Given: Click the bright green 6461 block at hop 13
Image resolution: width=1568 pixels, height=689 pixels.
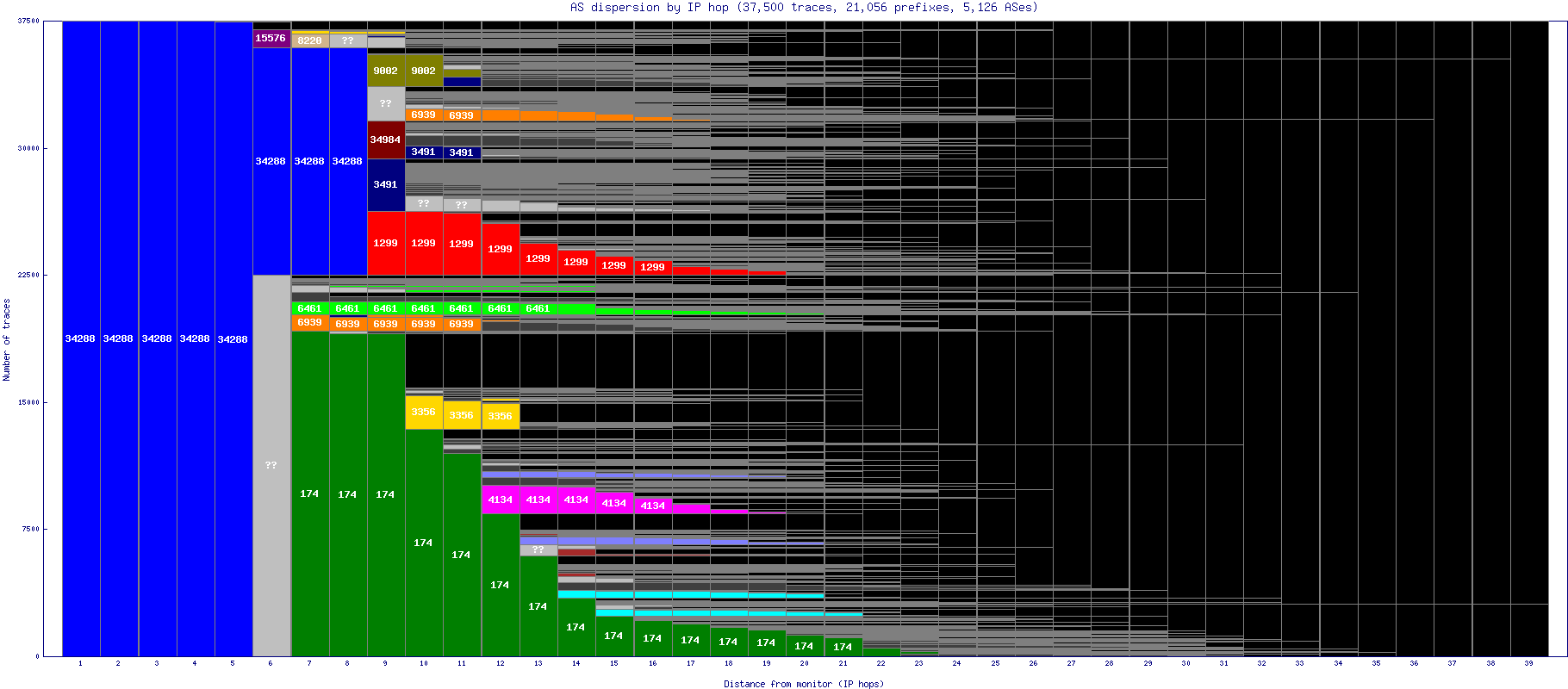Looking at the screenshot, I should tap(538, 308).
